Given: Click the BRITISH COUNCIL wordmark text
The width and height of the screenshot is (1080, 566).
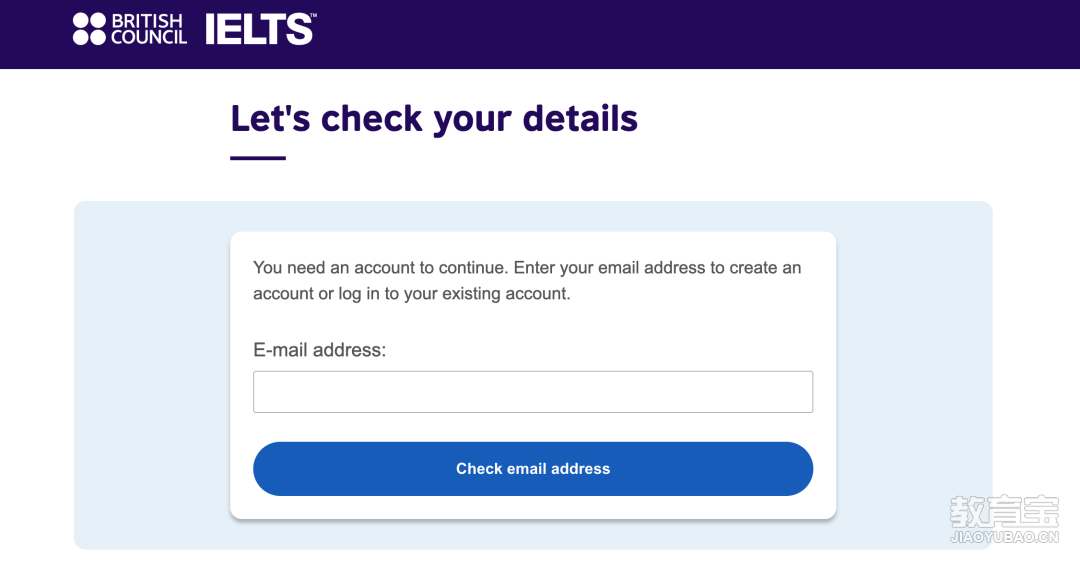Looking at the screenshot, I should [x=149, y=29].
